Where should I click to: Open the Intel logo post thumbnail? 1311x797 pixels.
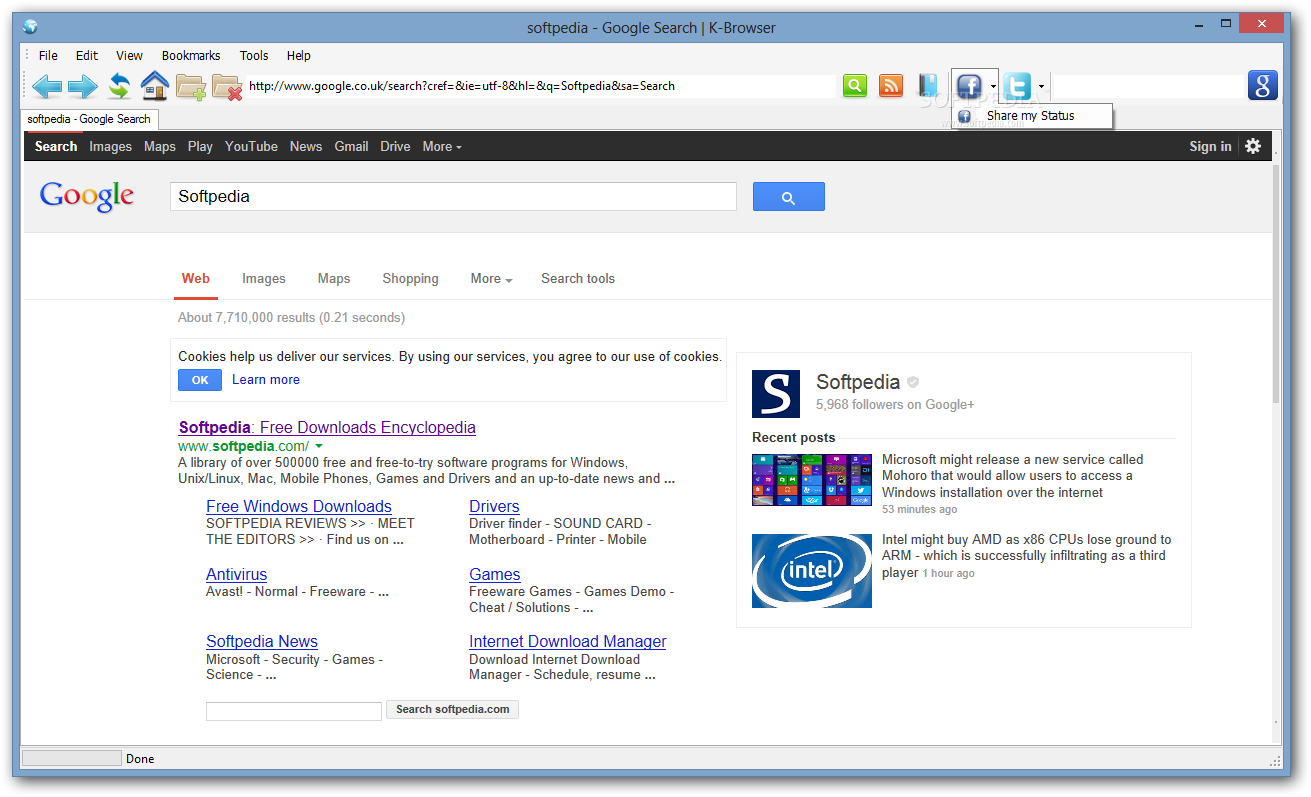812,571
